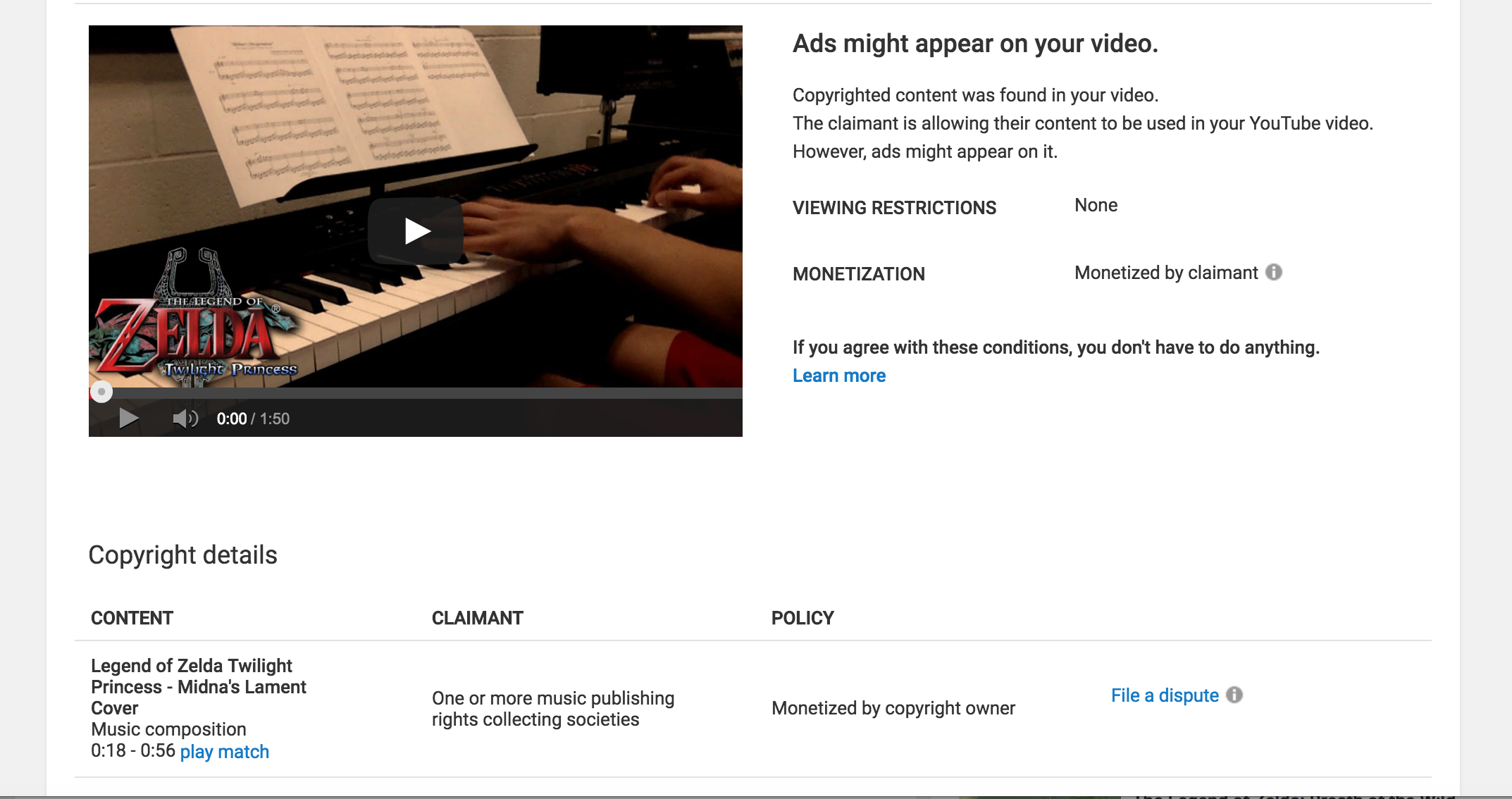The width and height of the screenshot is (1512, 799).
Task: Click the small play button in the control bar
Action: [x=128, y=419]
